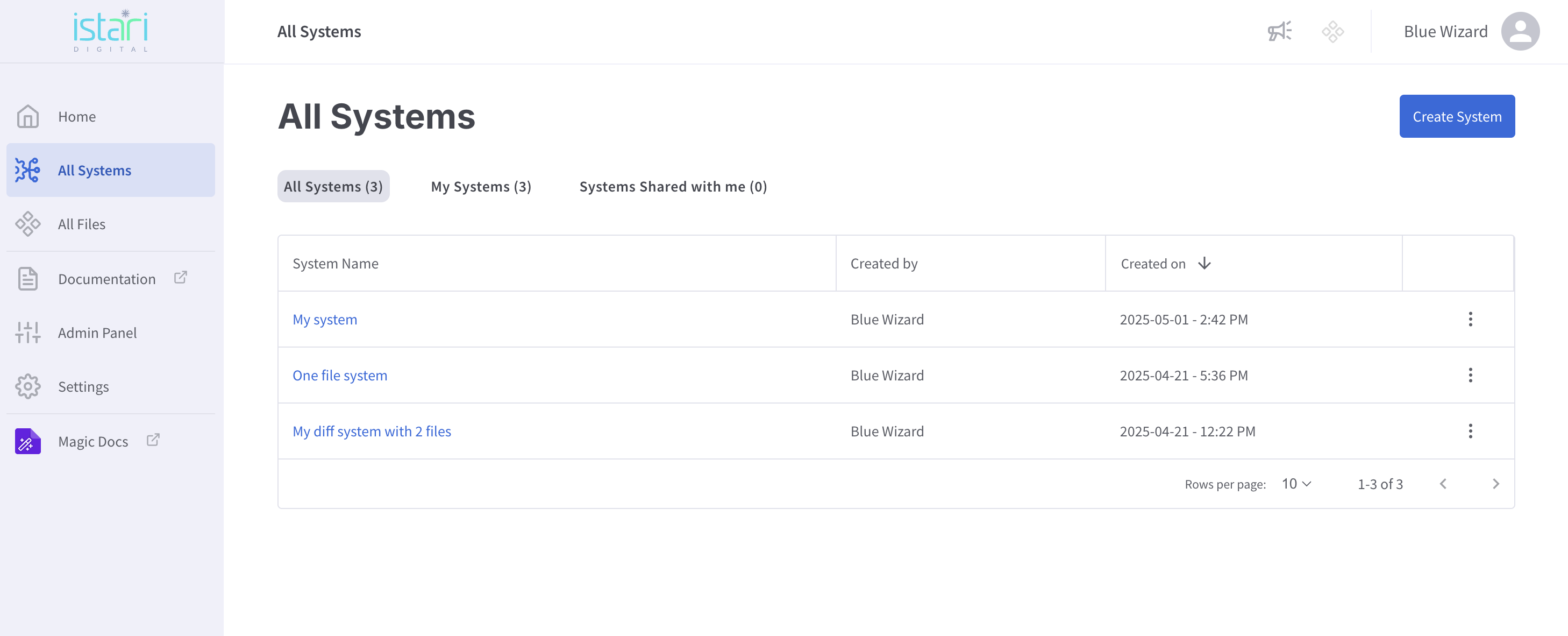Open Home from the sidebar
The height and width of the screenshot is (636, 1568).
pyautogui.click(x=77, y=116)
